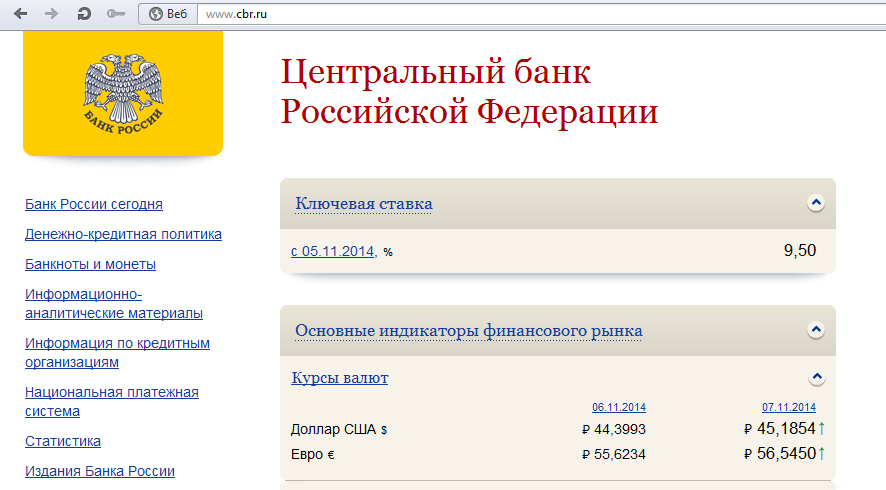Open the Статистика section
The image size is (886, 490).
click(x=63, y=441)
